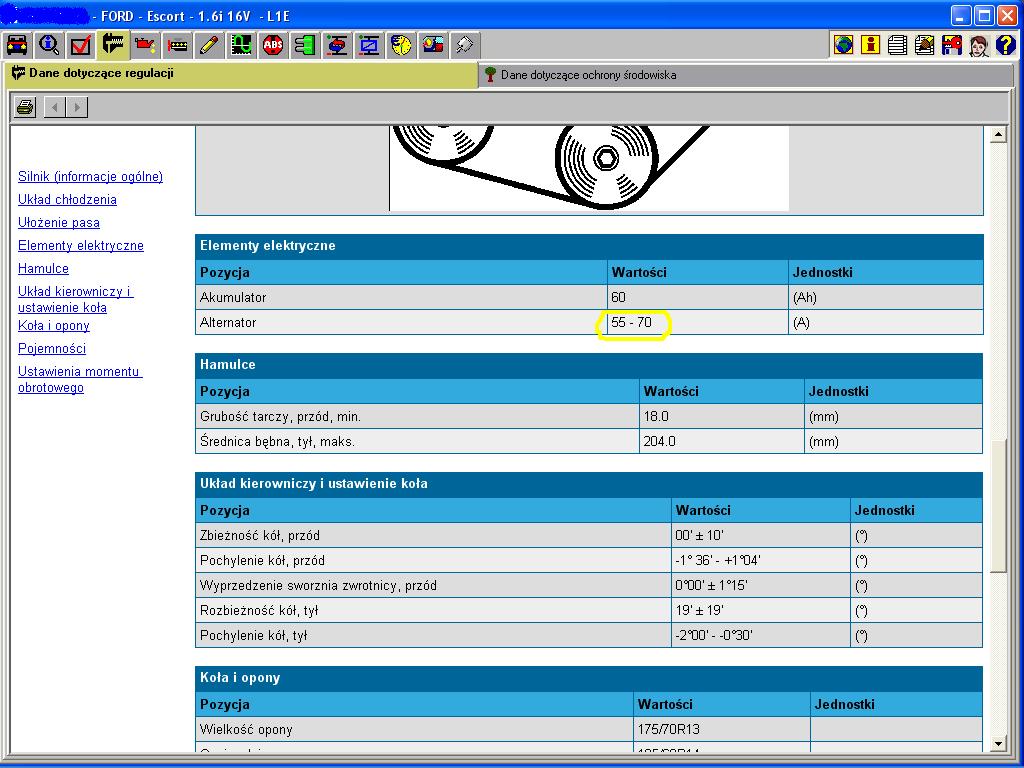Switch to Dane dotyczące ochrony środowiska tab

[x=588, y=75]
